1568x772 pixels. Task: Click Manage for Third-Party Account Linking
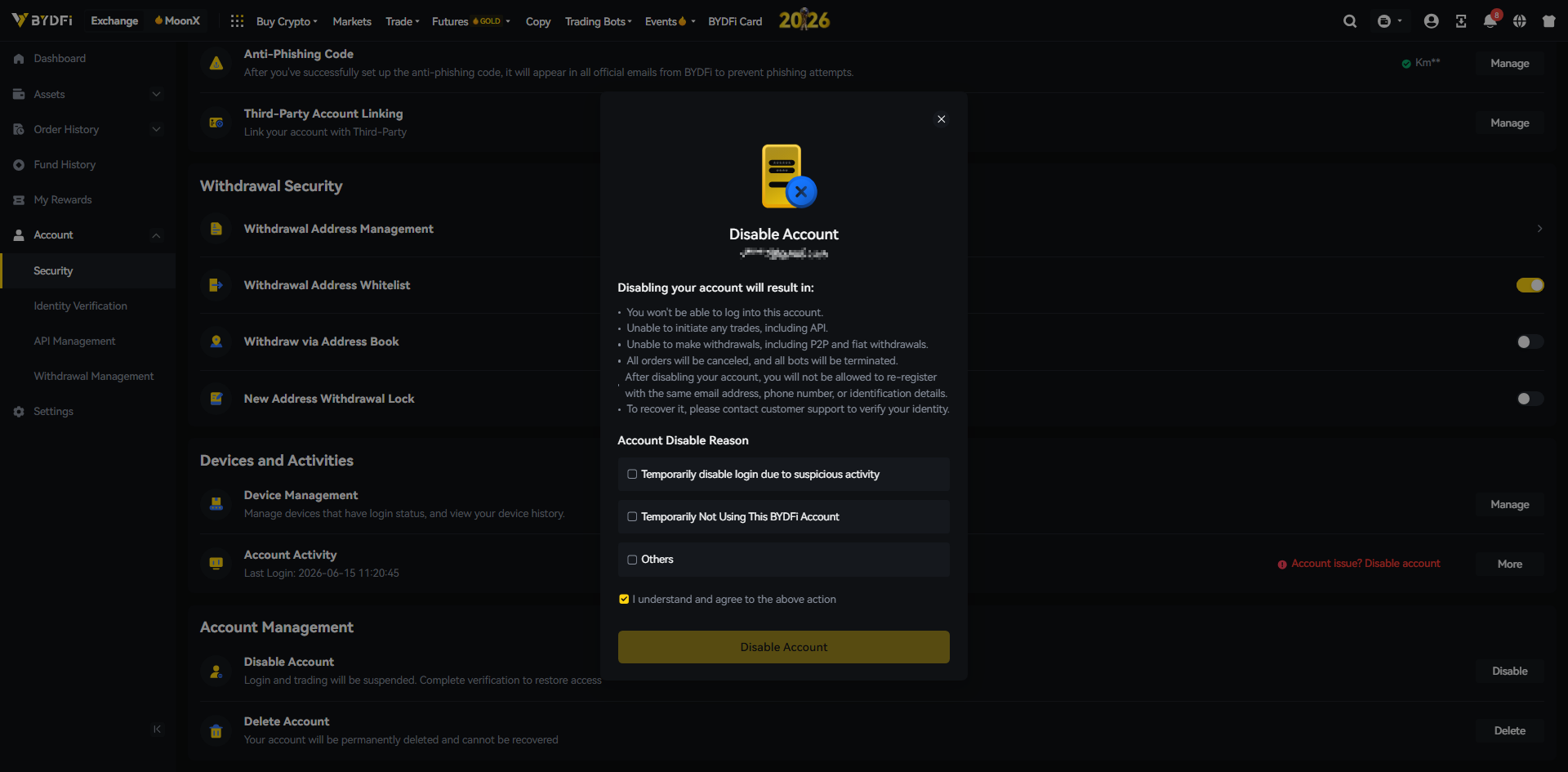(1510, 123)
